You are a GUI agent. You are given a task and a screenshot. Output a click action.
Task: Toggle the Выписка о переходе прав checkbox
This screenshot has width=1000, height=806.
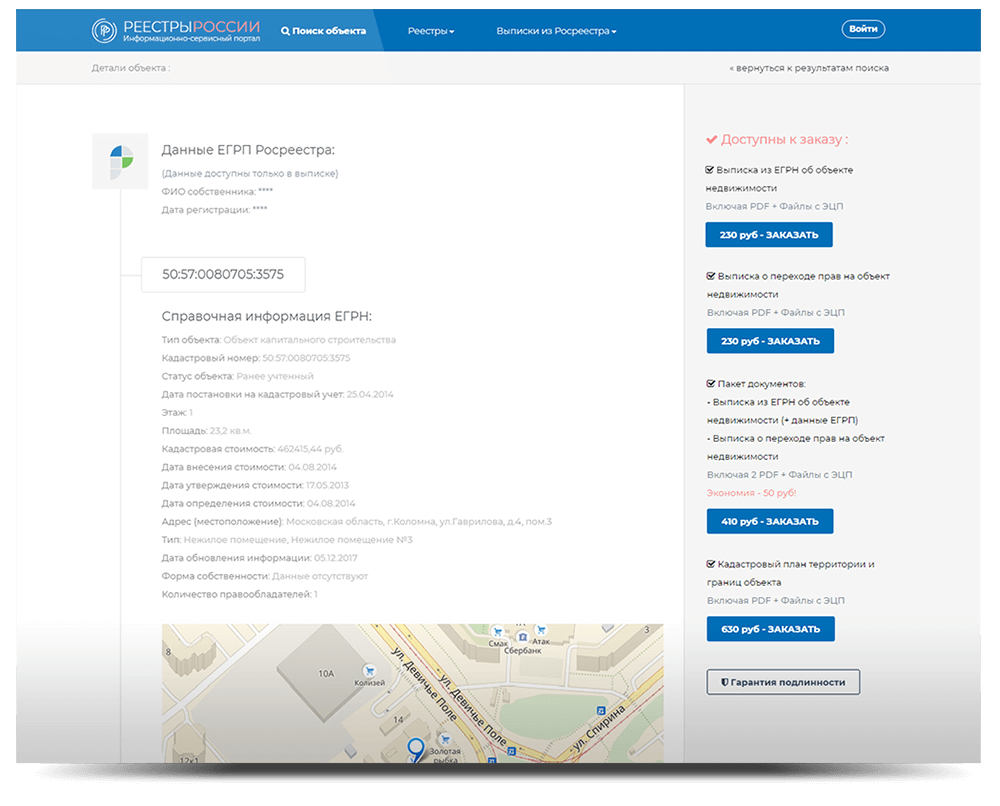point(711,276)
